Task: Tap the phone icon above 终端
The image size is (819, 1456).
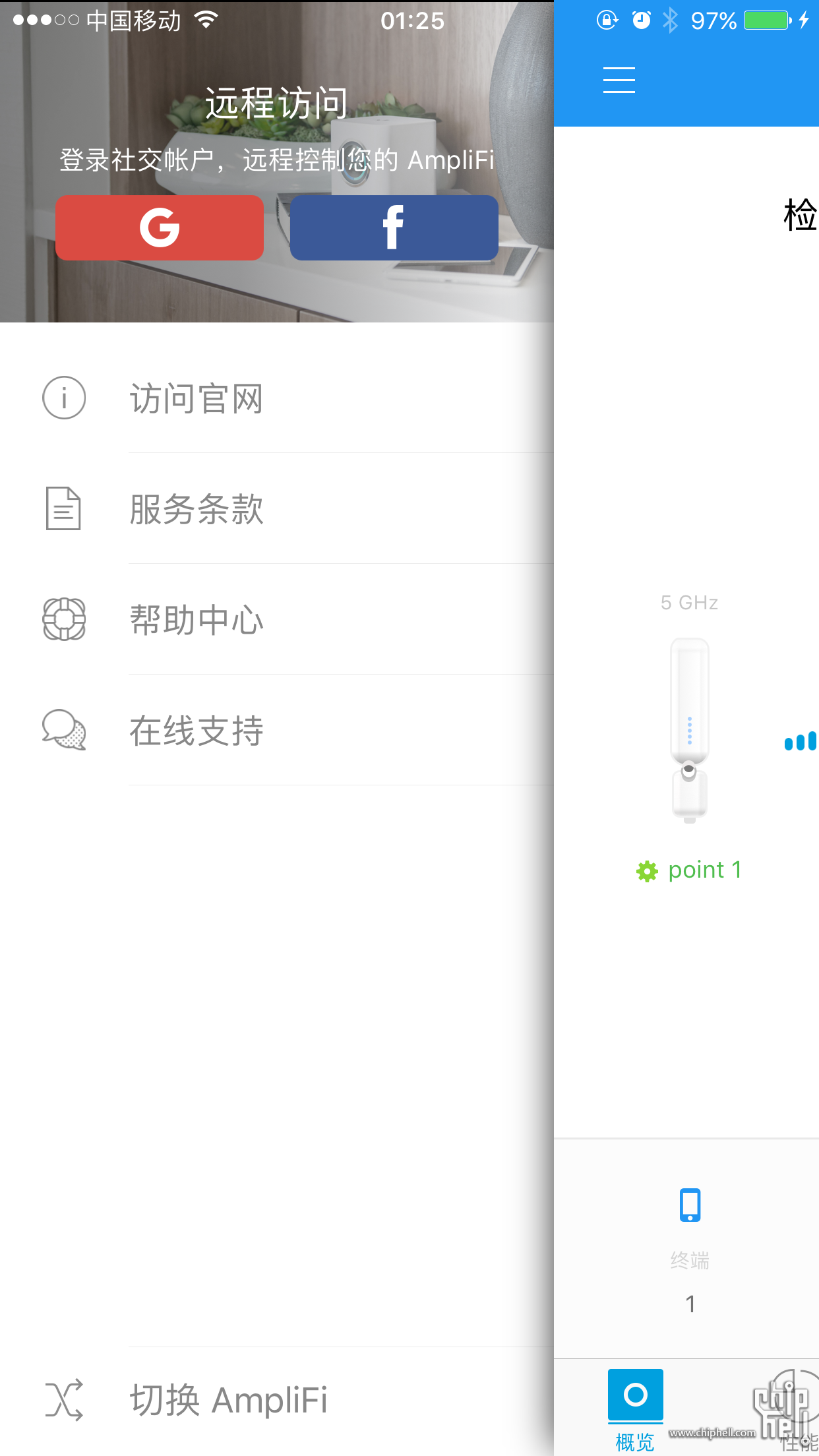Action: pyautogui.click(x=690, y=1205)
